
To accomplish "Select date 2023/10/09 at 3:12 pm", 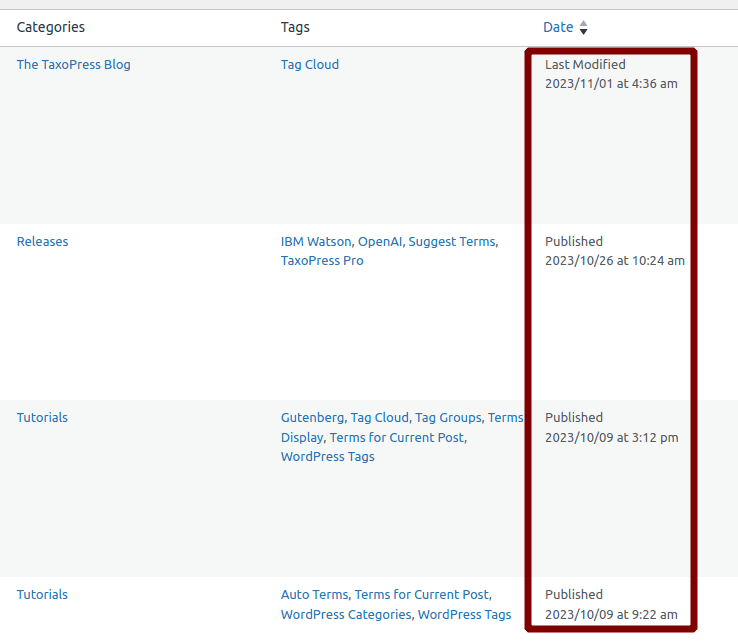I will point(611,438).
